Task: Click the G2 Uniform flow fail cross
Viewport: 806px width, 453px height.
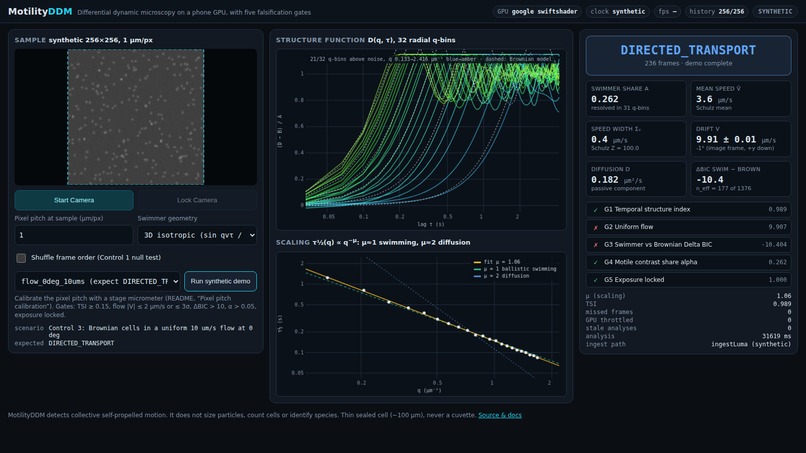Action: 595,227
